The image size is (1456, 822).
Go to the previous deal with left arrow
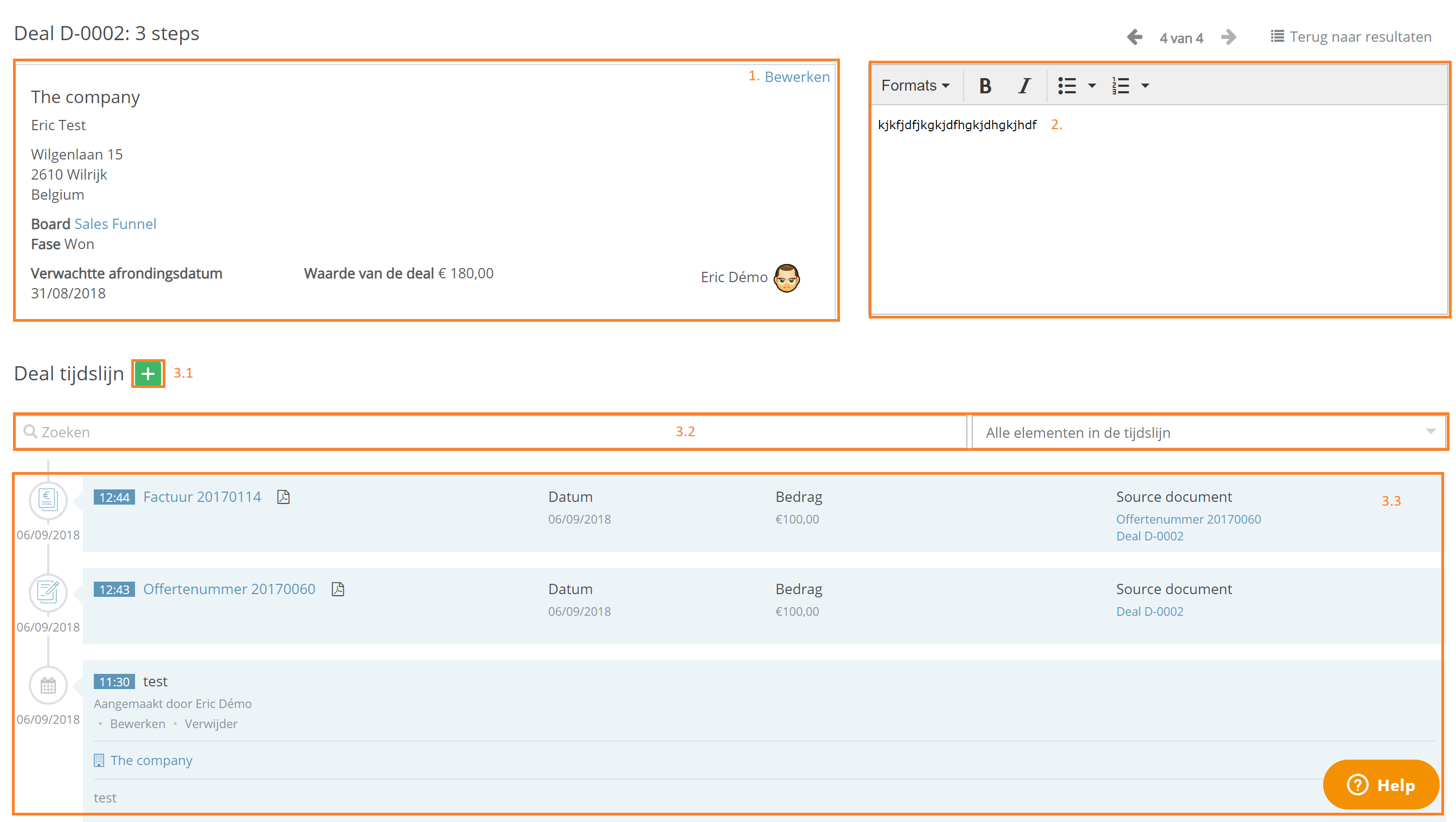pyautogui.click(x=1134, y=37)
